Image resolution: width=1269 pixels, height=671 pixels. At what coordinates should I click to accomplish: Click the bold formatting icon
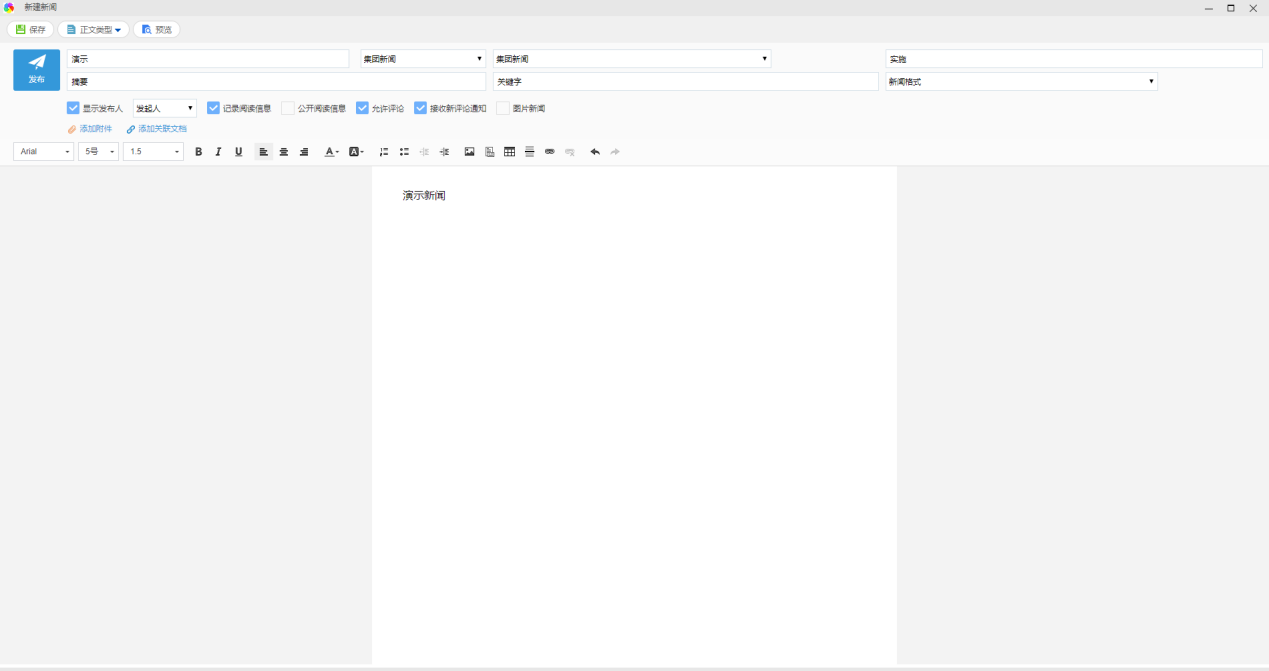click(x=198, y=152)
